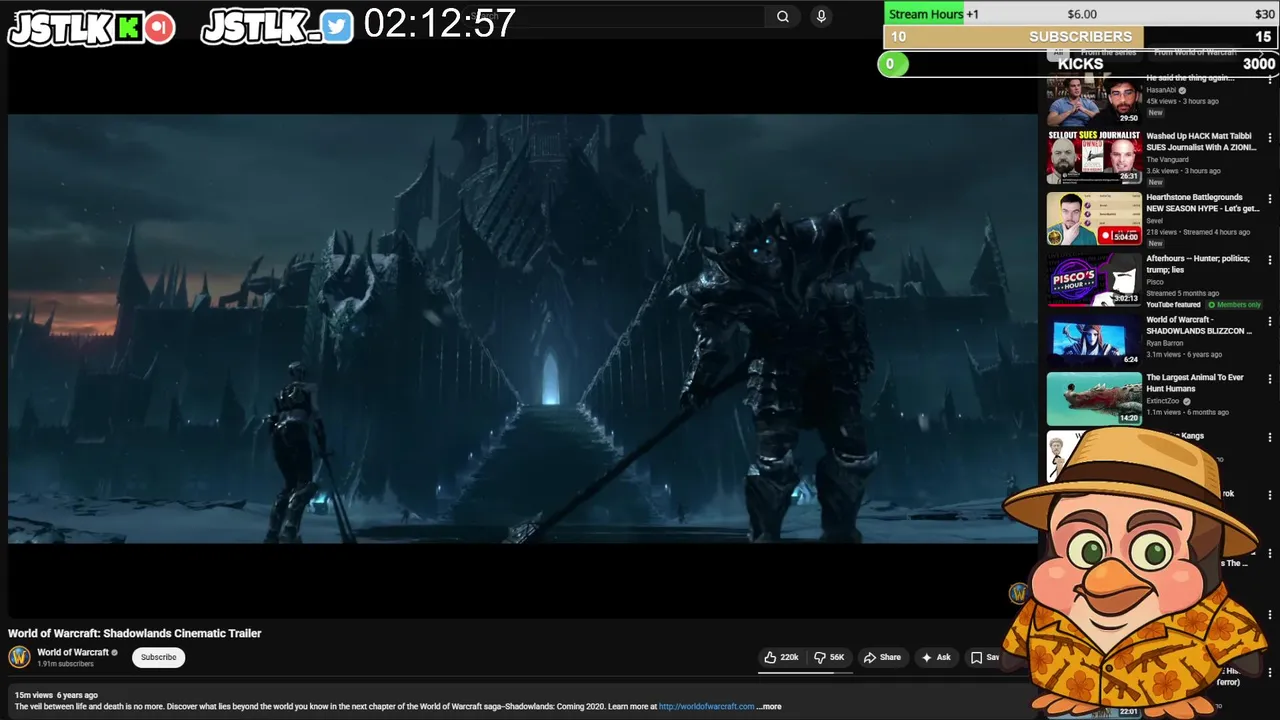Click the 'Members only' badge on Afterhours
This screenshot has width=1280, height=720.
(x=1234, y=304)
